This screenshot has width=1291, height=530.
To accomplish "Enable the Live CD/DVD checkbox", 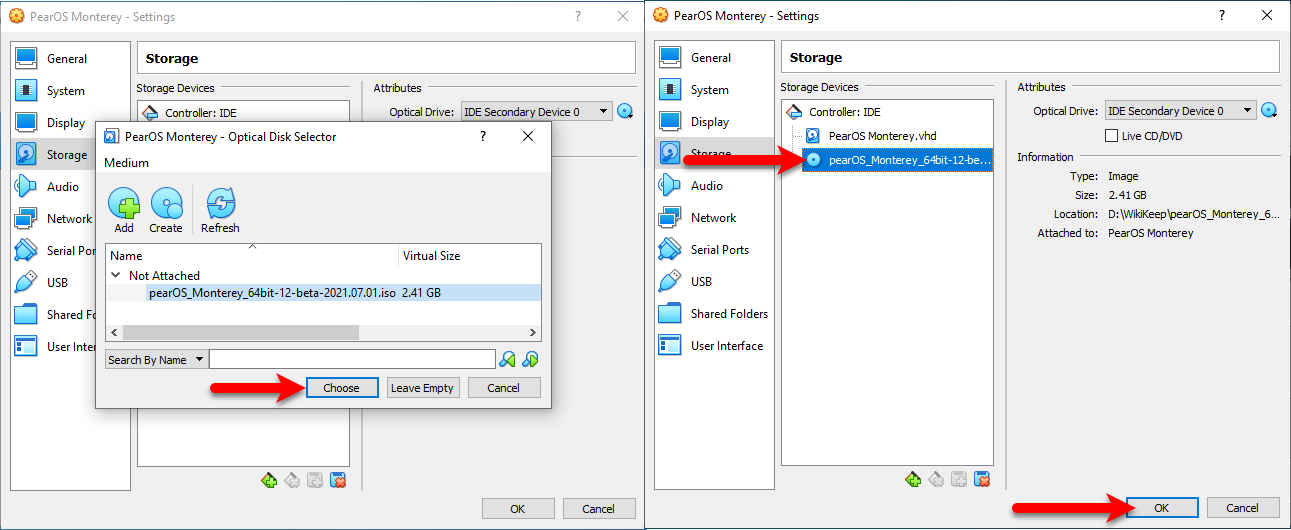I will 1111,136.
